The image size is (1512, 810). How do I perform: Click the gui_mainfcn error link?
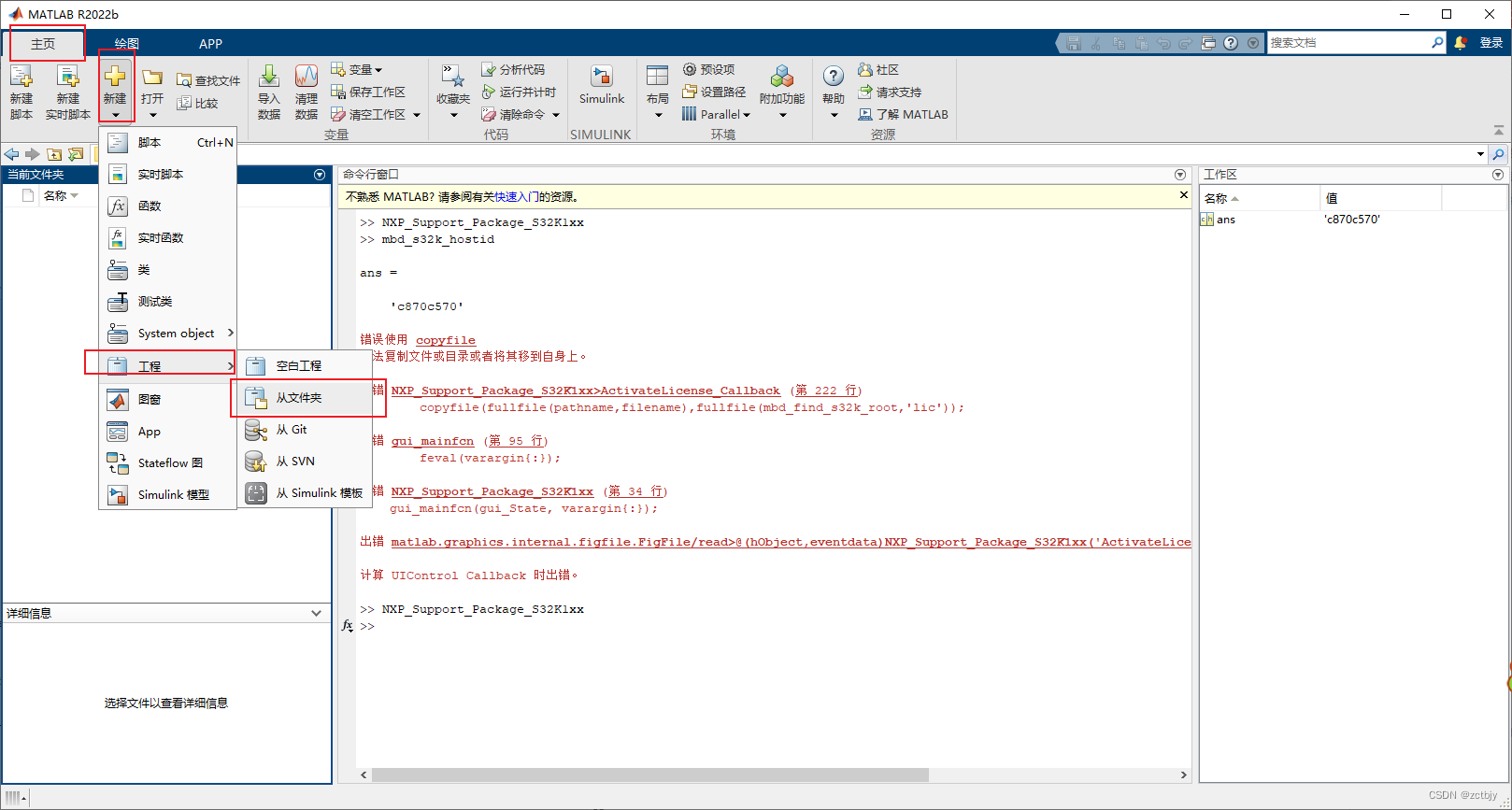(x=433, y=441)
